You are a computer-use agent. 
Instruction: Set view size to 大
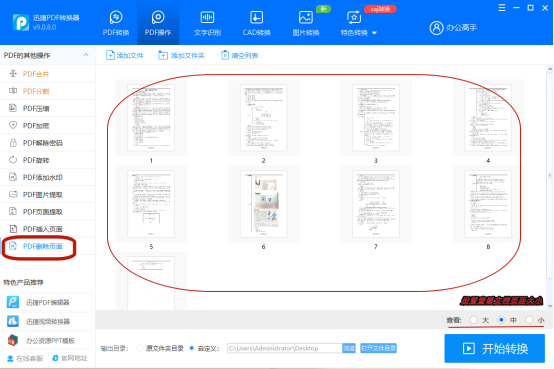coord(474,320)
